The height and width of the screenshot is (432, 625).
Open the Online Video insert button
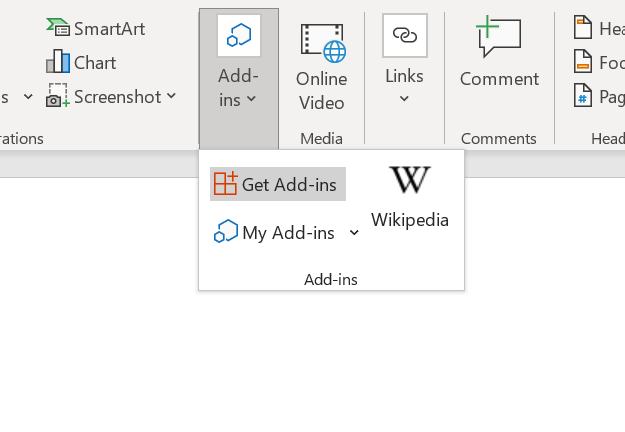322,66
